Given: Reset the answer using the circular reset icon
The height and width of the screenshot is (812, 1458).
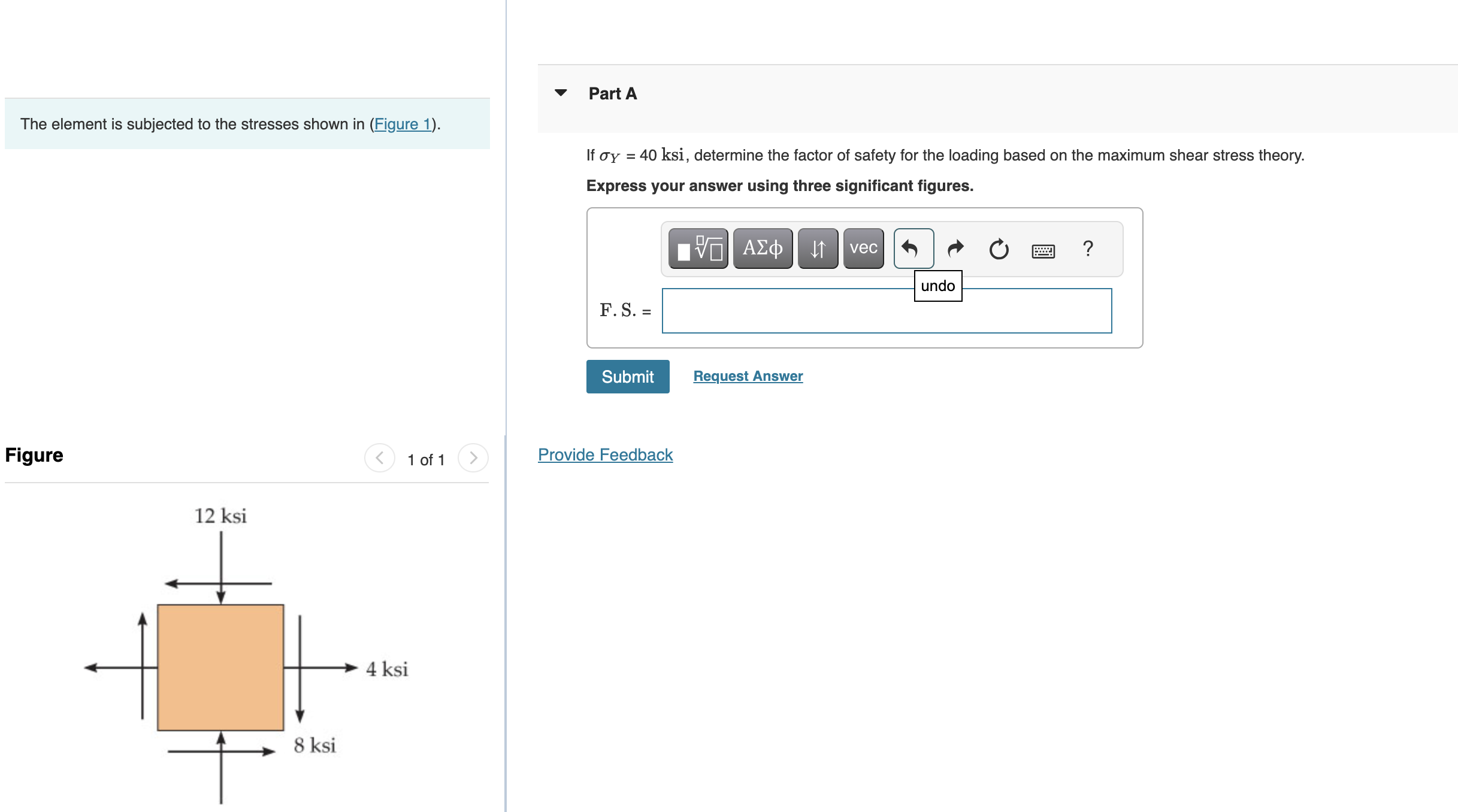Looking at the screenshot, I should [x=998, y=248].
